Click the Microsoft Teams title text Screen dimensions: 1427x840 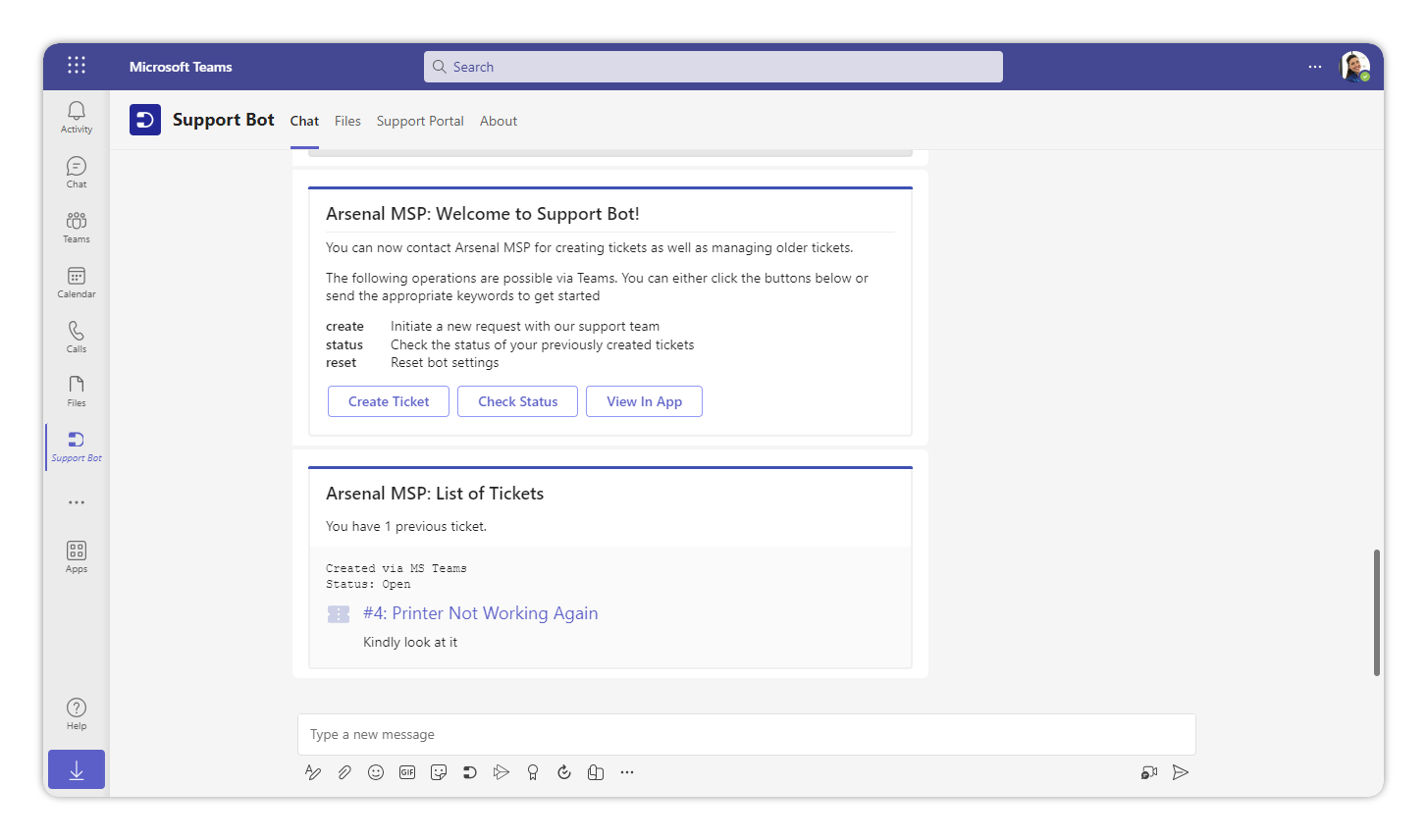(181, 67)
